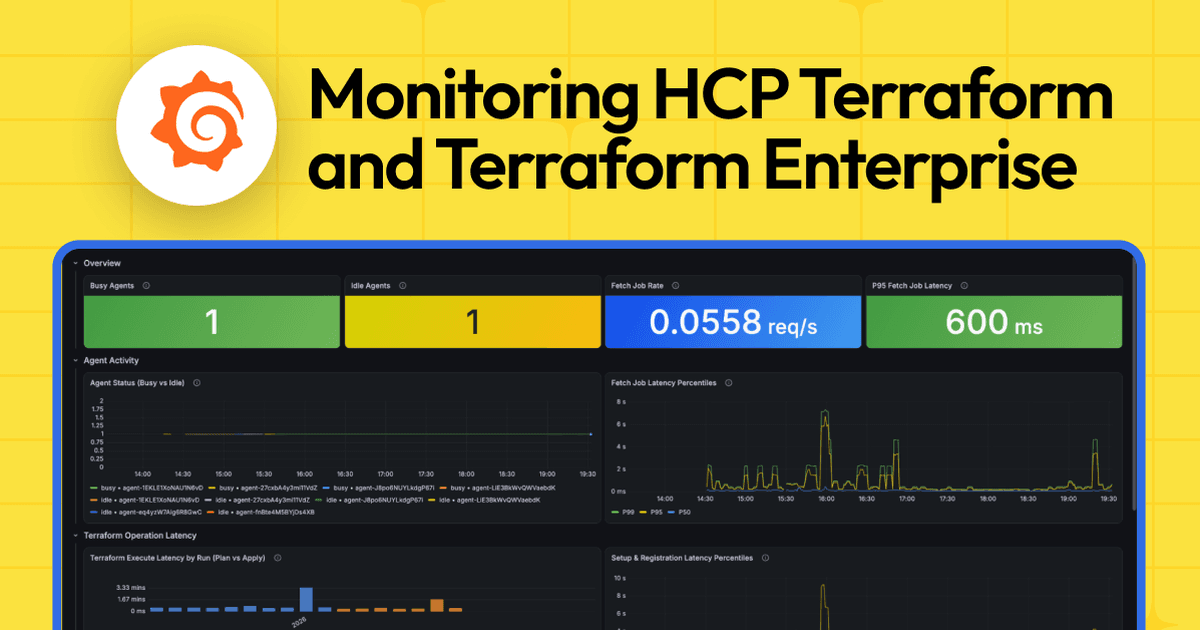Viewport: 1200px width, 630px height.
Task: Toggle the idle agent-fn8te4M5BYjDs4XB legend series
Action: coord(261,511)
